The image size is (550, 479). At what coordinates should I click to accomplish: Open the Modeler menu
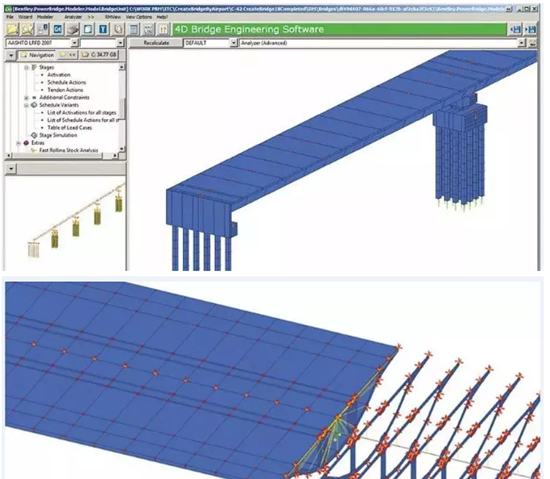click(45, 17)
